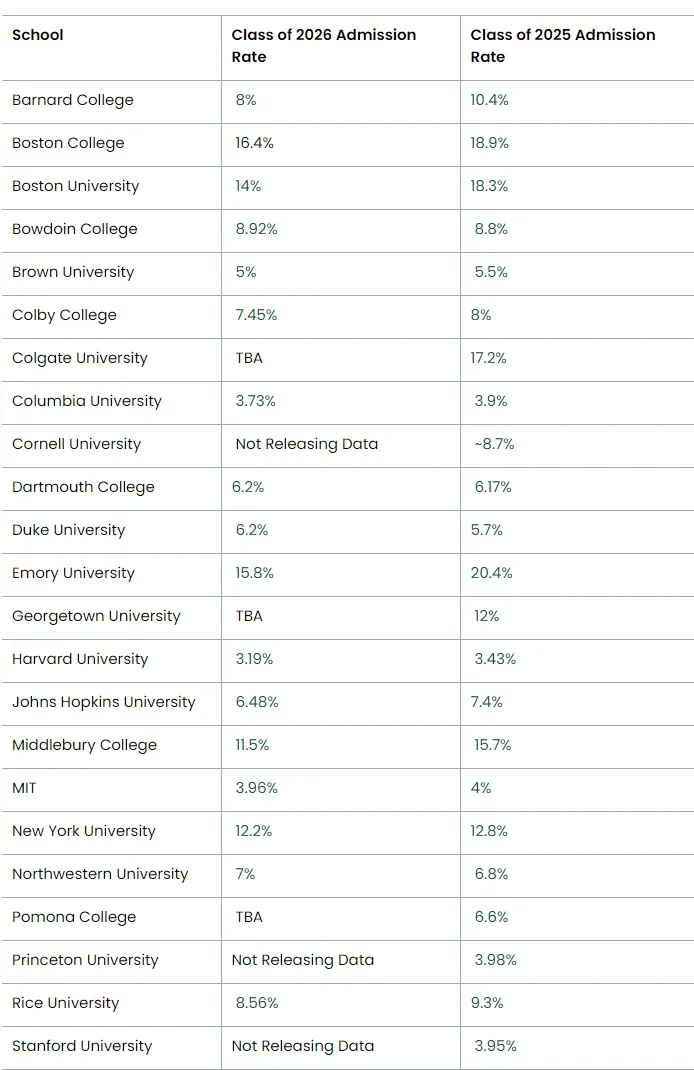Click the School column header
694x1070 pixels.
click(x=38, y=35)
